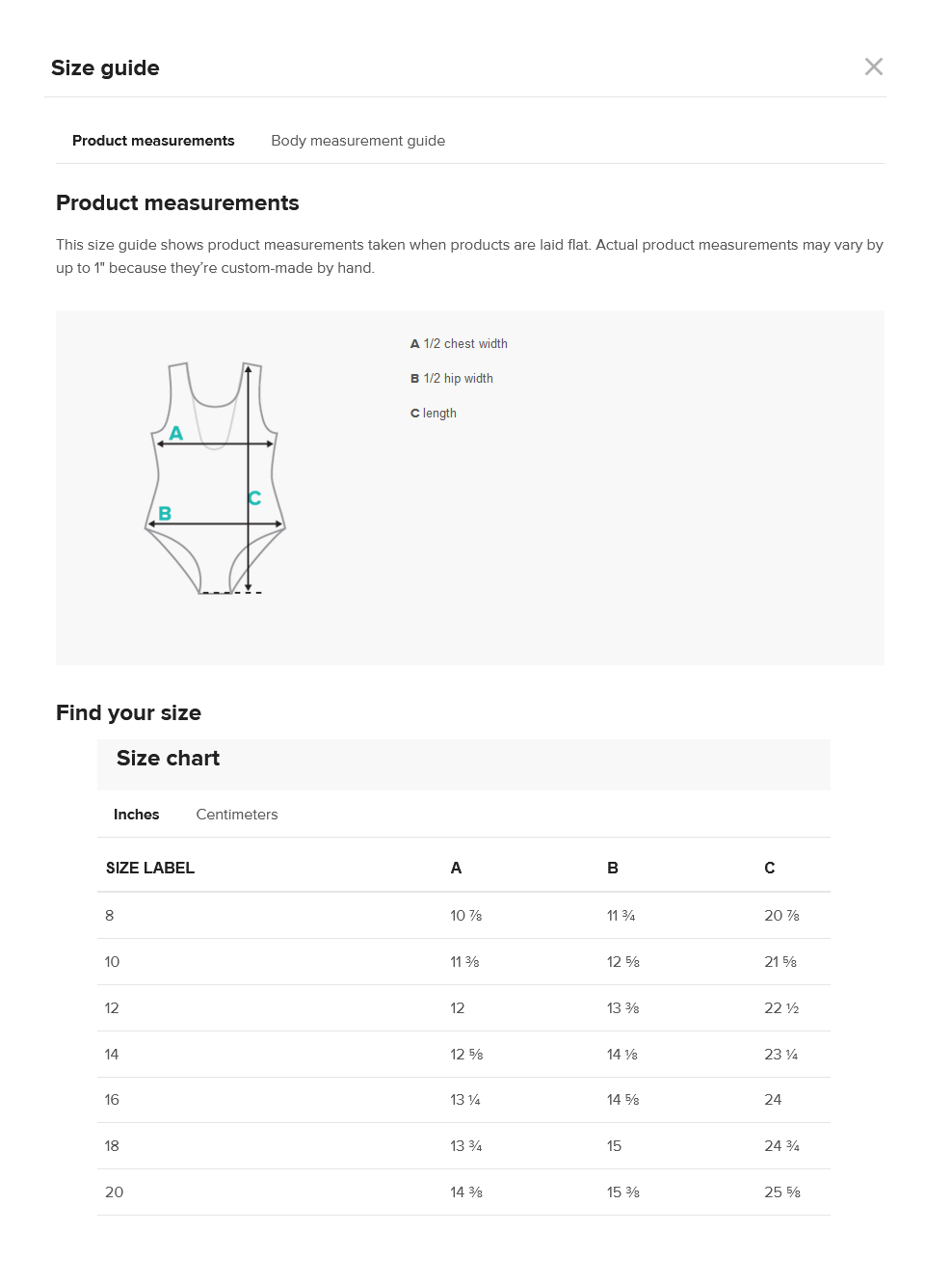Switch to Body measurement guide tab
Viewport: 952px width, 1285px height.
tap(358, 141)
